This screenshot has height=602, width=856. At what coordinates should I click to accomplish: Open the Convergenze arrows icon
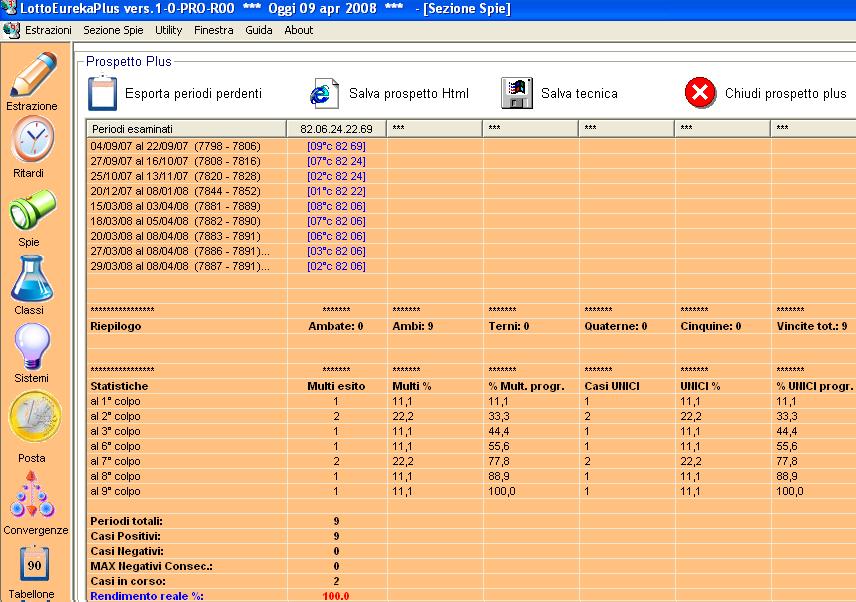[32, 494]
